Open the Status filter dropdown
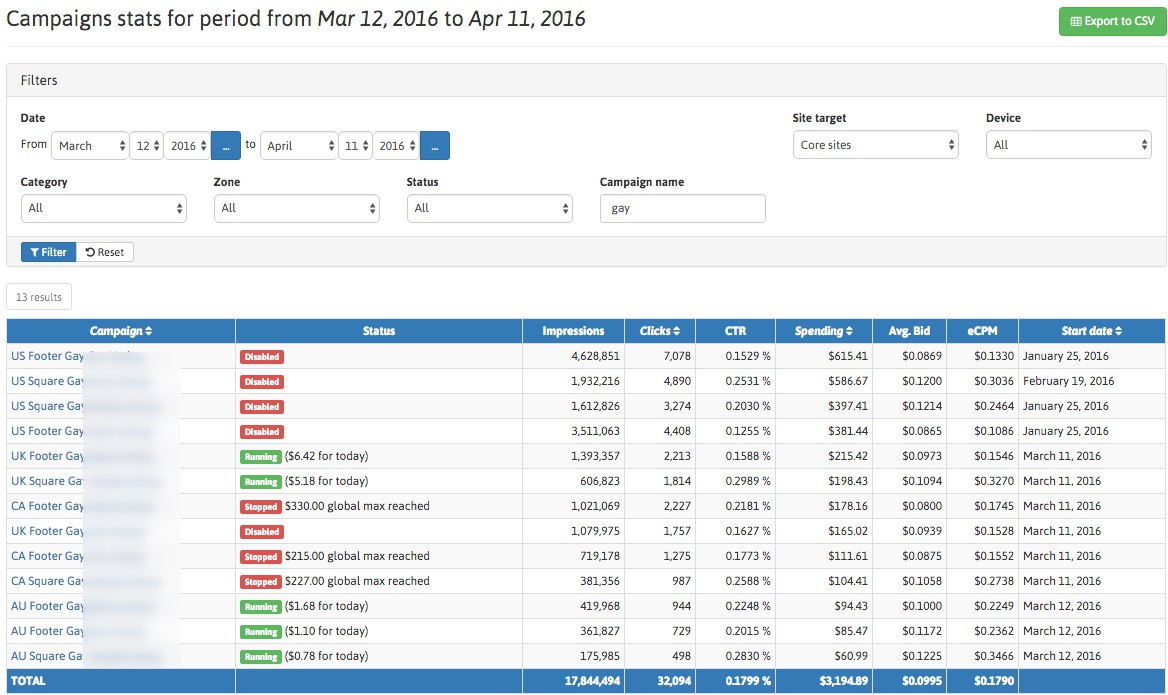This screenshot has width=1168, height=695. (x=489, y=208)
